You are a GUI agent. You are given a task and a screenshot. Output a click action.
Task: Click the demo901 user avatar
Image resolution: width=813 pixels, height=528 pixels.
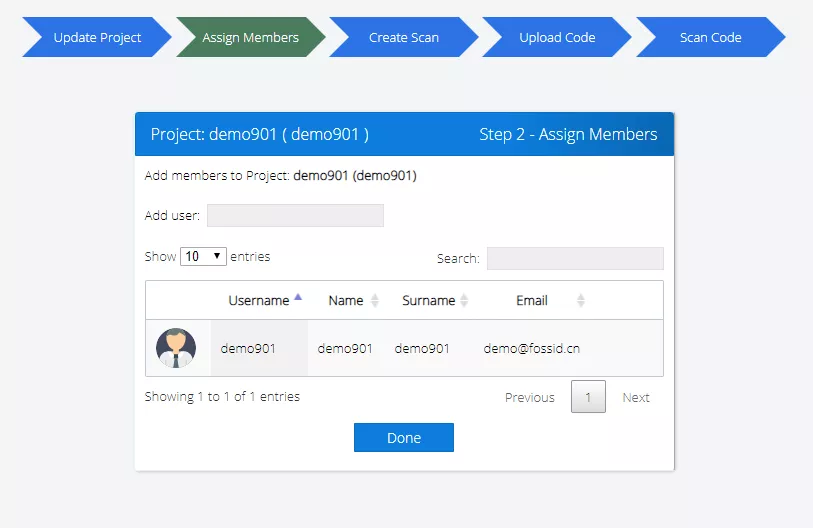[176, 348]
